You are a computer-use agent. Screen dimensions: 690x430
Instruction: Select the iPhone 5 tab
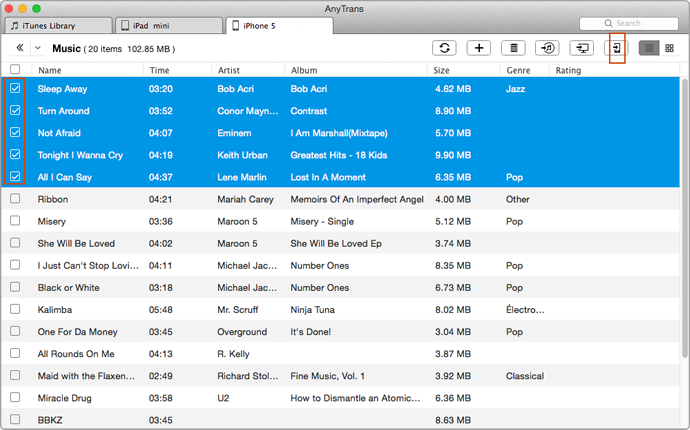click(x=280, y=26)
